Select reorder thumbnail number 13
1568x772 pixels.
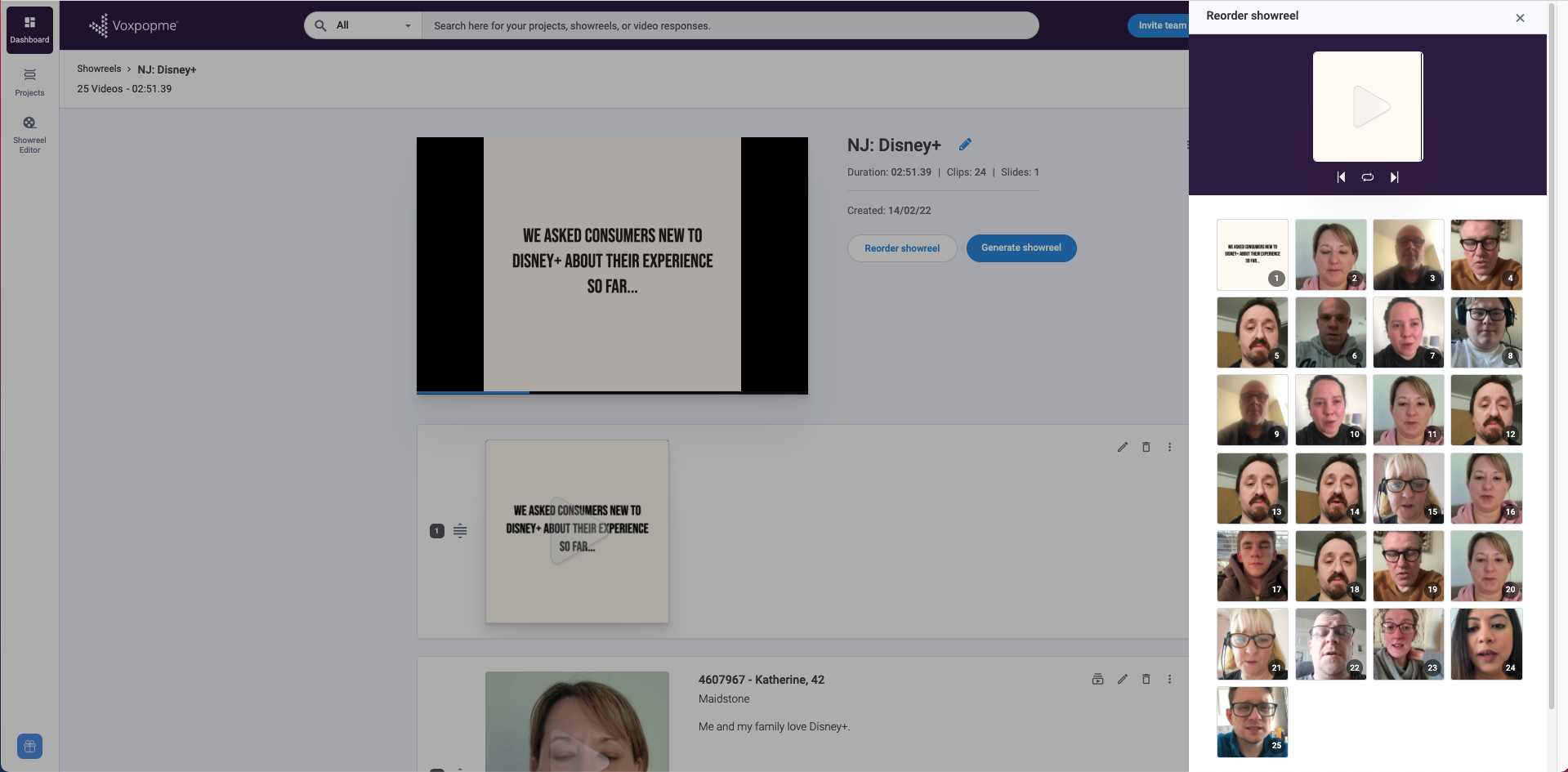[1253, 488]
